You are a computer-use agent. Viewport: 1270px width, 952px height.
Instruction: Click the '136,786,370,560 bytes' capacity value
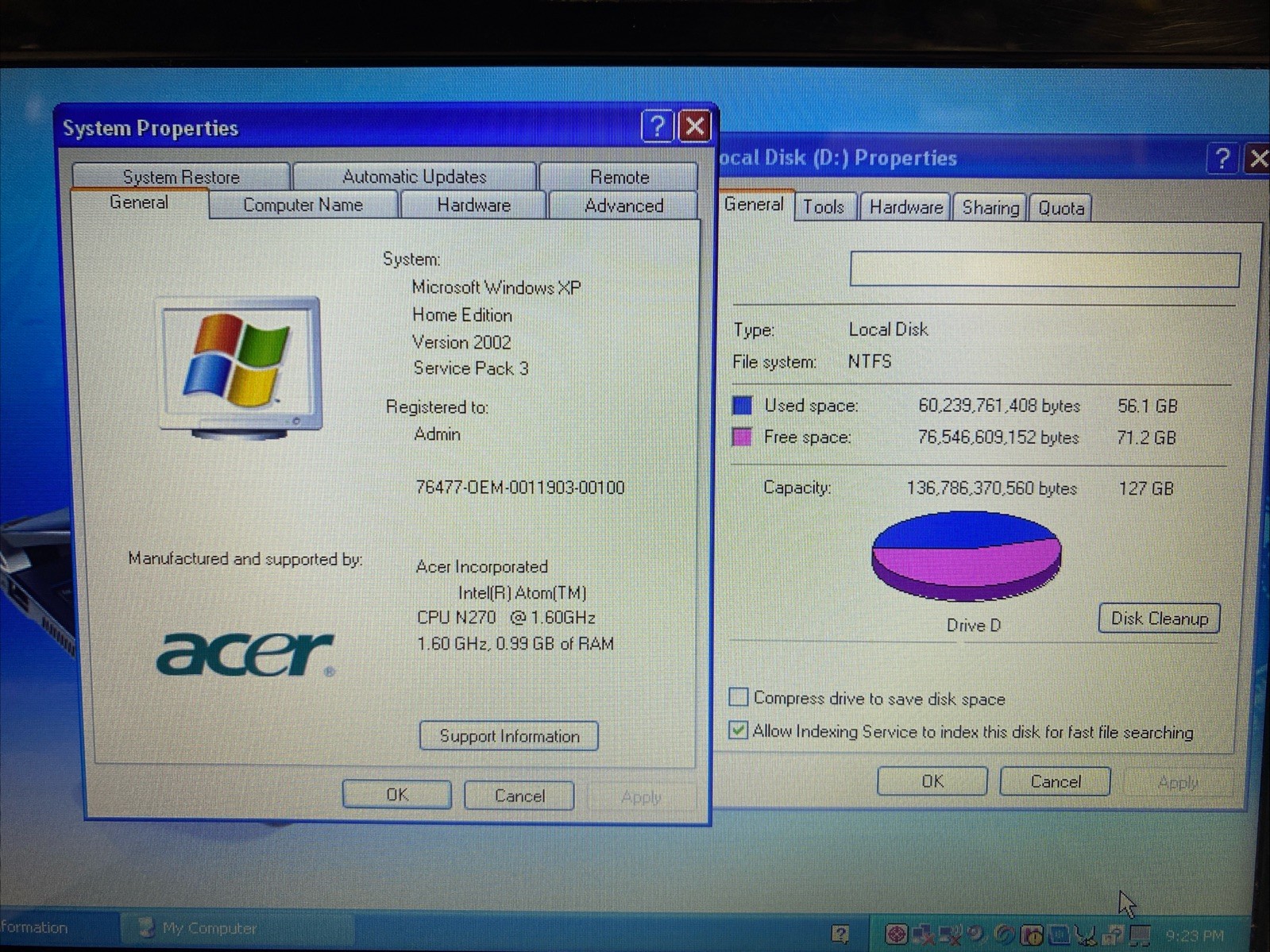(x=992, y=488)
